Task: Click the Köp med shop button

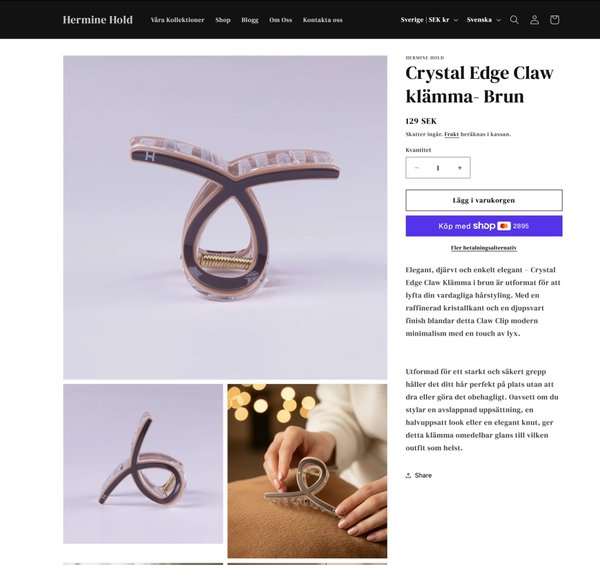Action: [x=484, y=226]
